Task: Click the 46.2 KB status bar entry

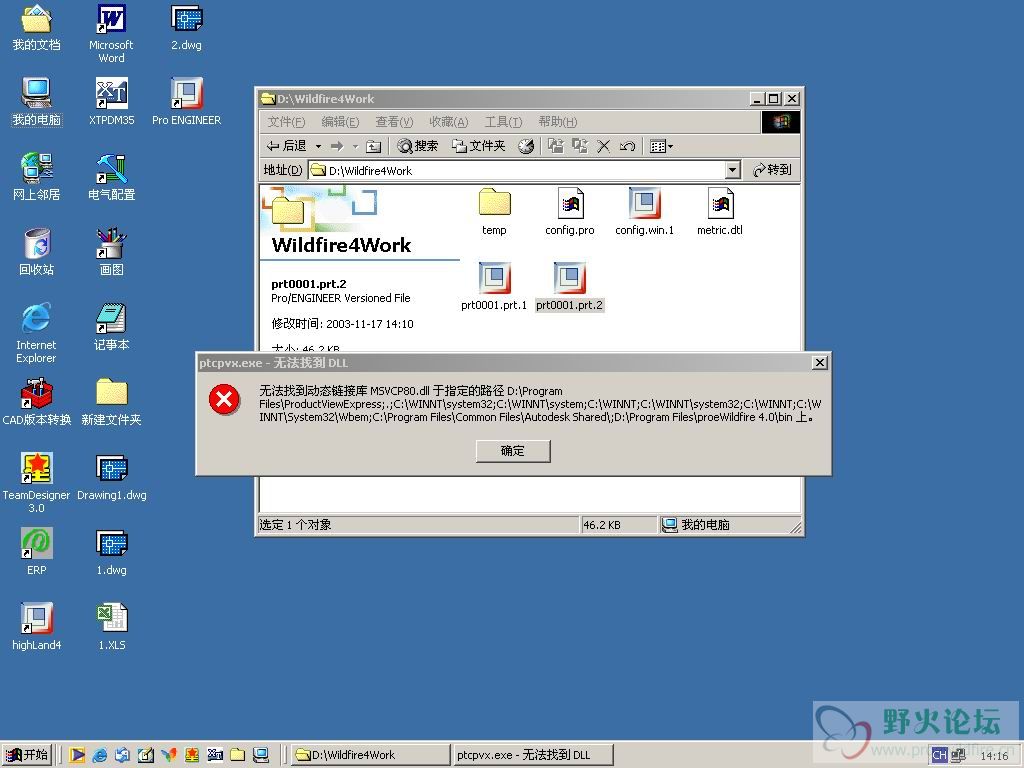Action: click(x=618, y=525)
